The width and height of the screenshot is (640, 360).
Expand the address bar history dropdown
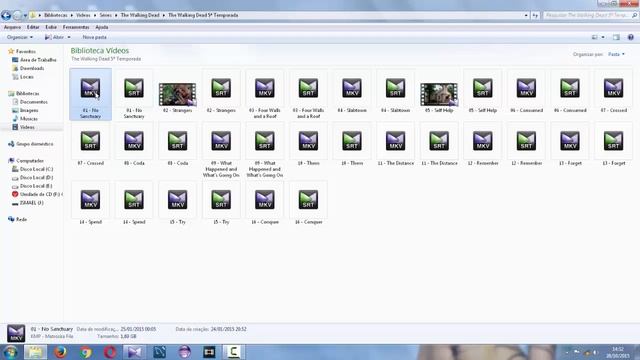526,15
